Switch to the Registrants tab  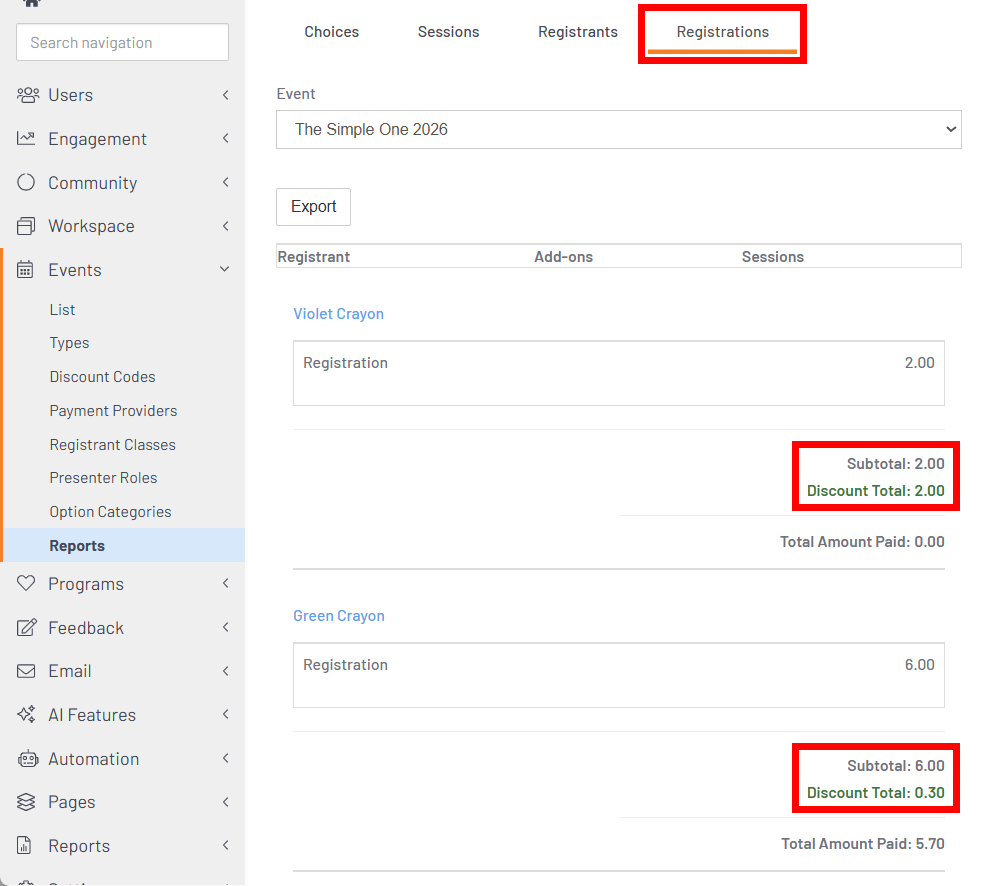[x=577, y=32]
